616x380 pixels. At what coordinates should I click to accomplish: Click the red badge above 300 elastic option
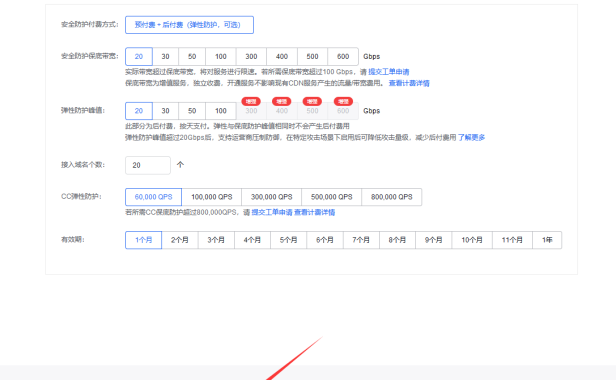point(251,101)
